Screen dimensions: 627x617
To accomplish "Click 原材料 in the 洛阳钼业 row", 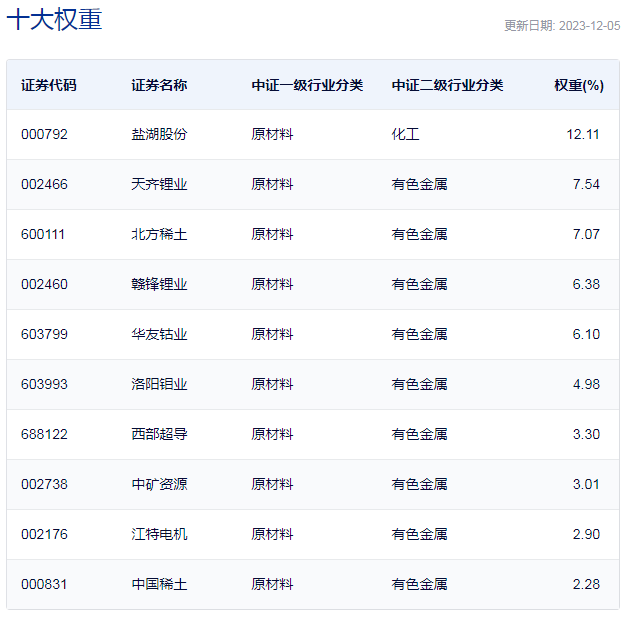I will point(272,384).
